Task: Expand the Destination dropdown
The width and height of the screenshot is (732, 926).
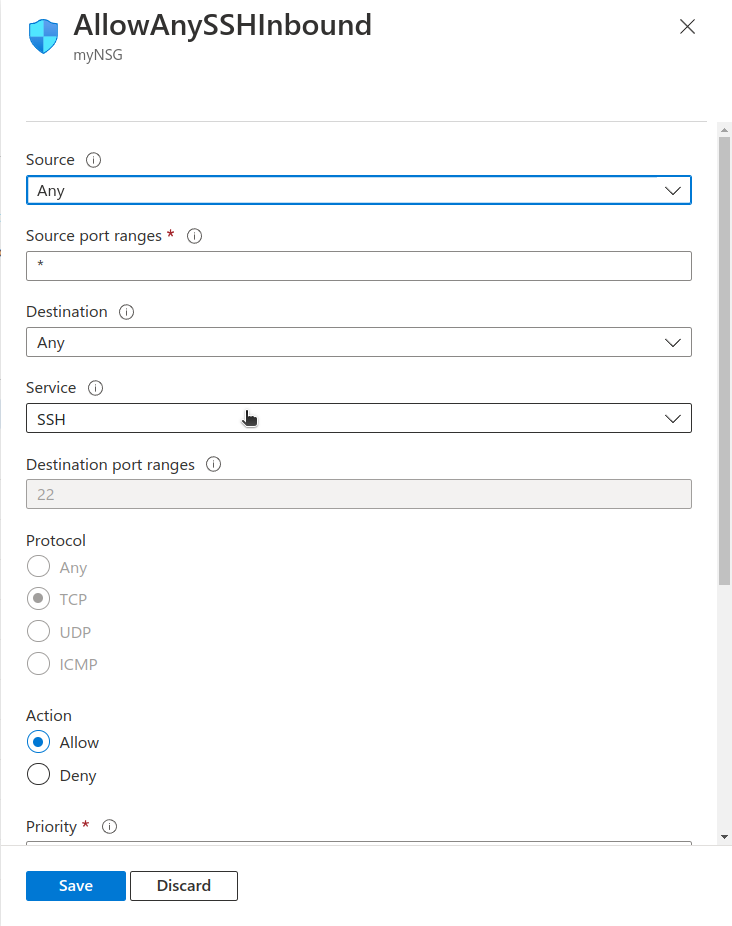Action: click(358, 342)
